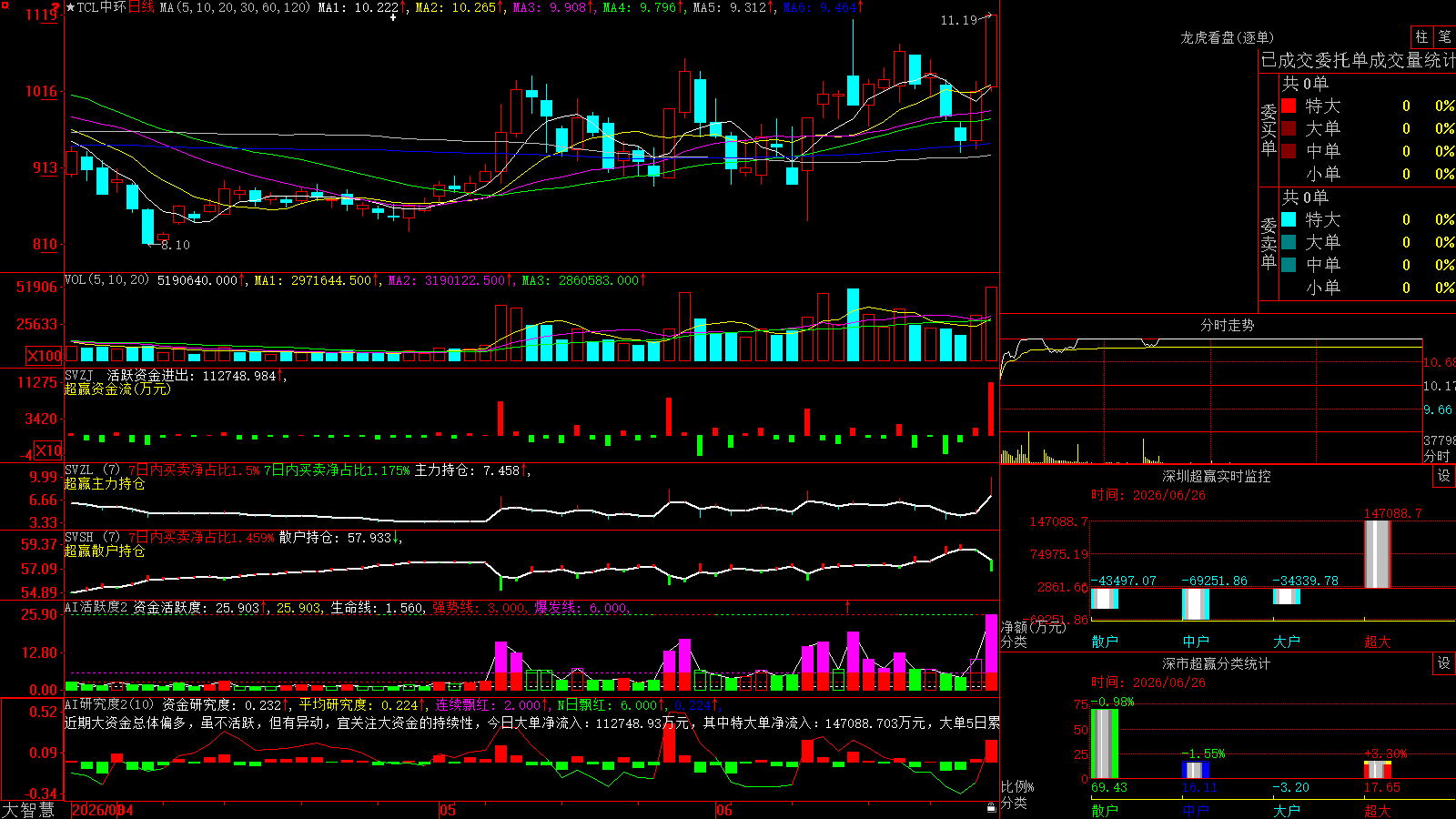Click the teal 大单 sell-order swatch
Image resolution: width=1456 pixels, height=819 pixels.
[x=1289, y=242]
